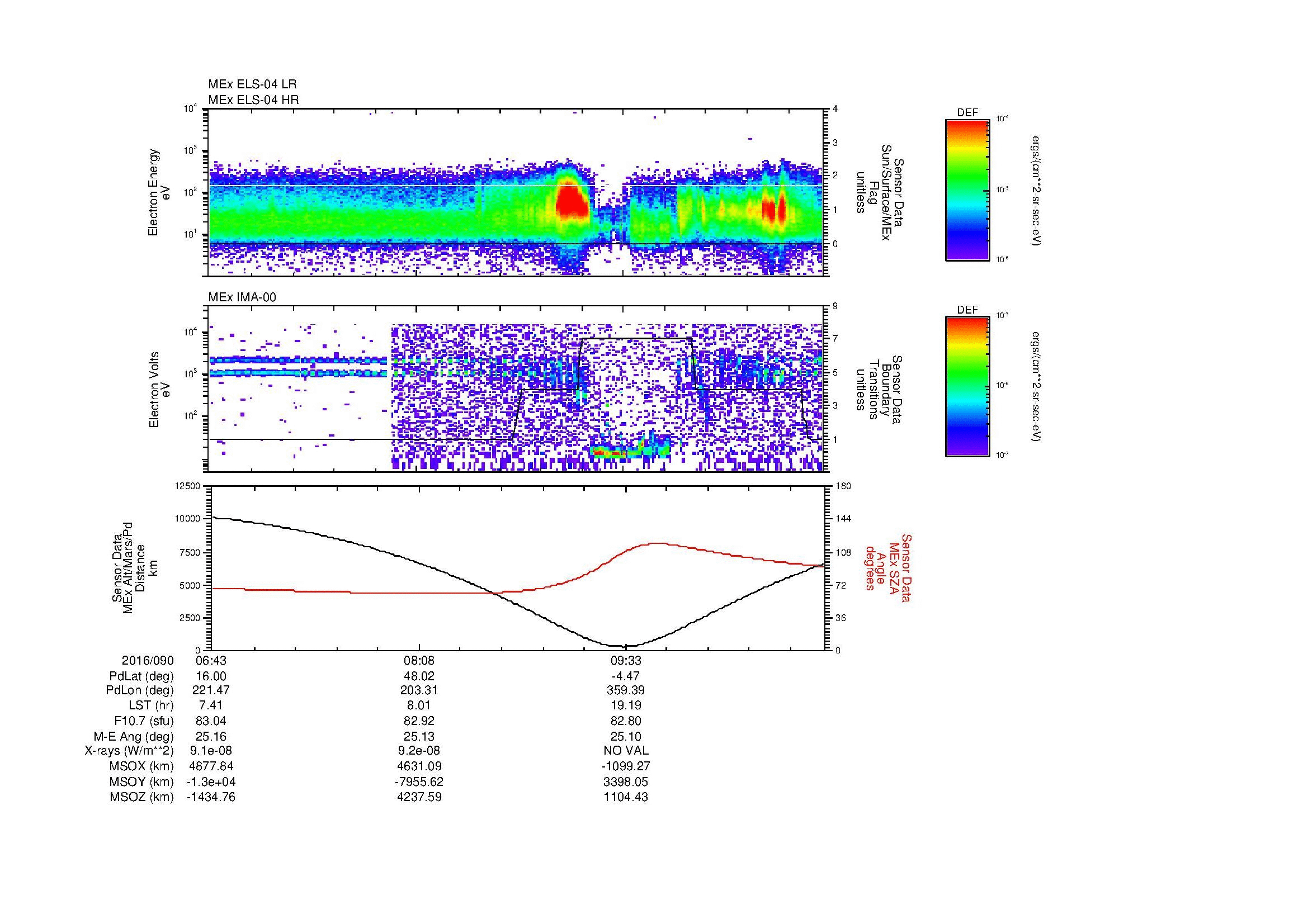Click the 'Sun/Surface/MEx Flag' axis label

[880, 192]
